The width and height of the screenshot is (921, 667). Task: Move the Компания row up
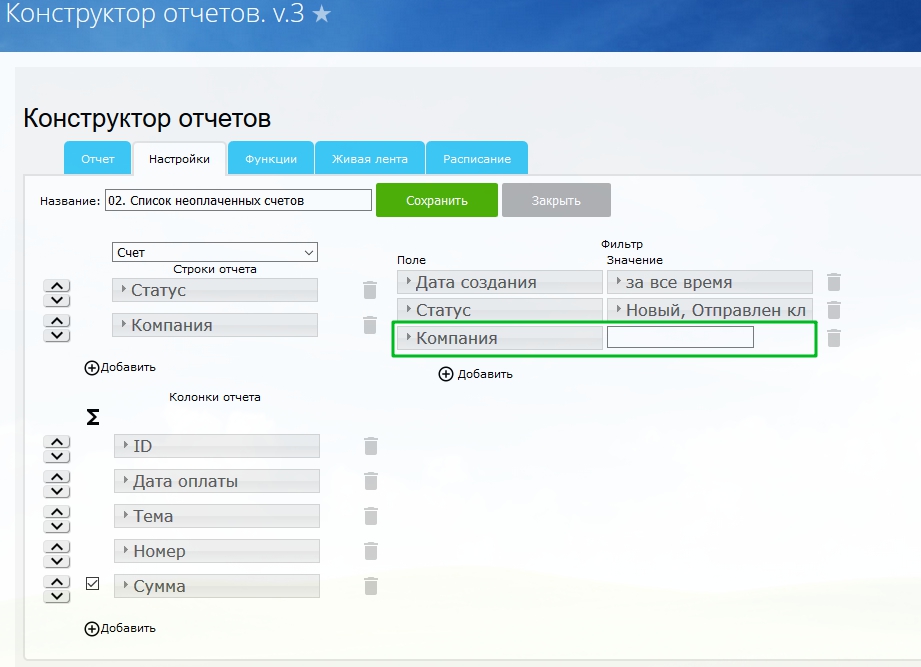coord(58,320)
